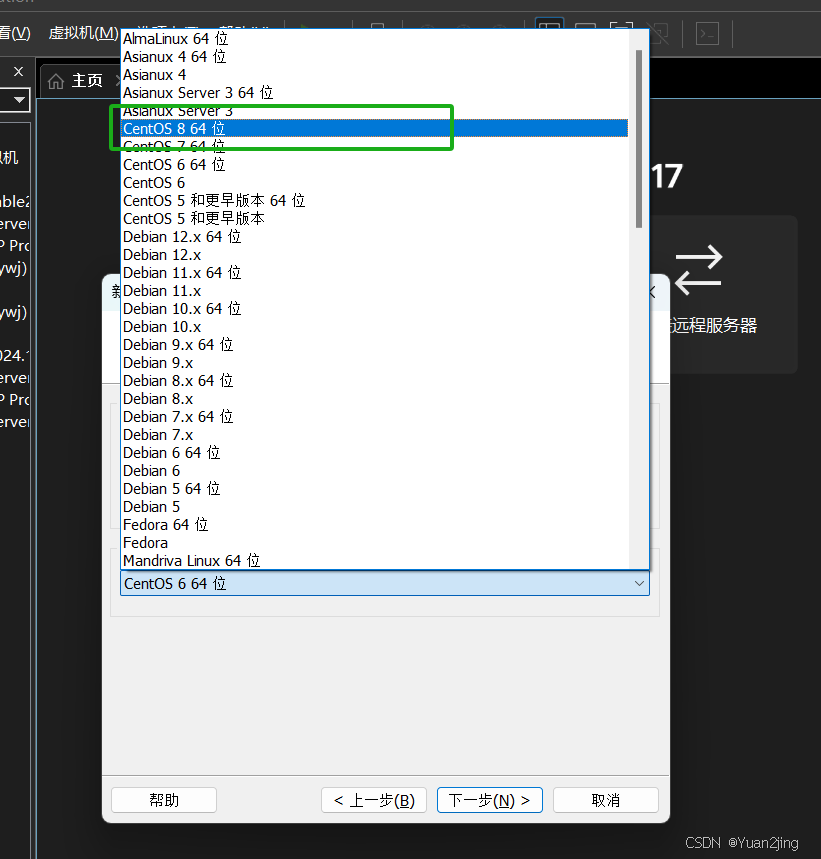The height and width of the screenshot is (859, 821).
Task: Select Asianux 4 64 位 option
Action: 375,57
